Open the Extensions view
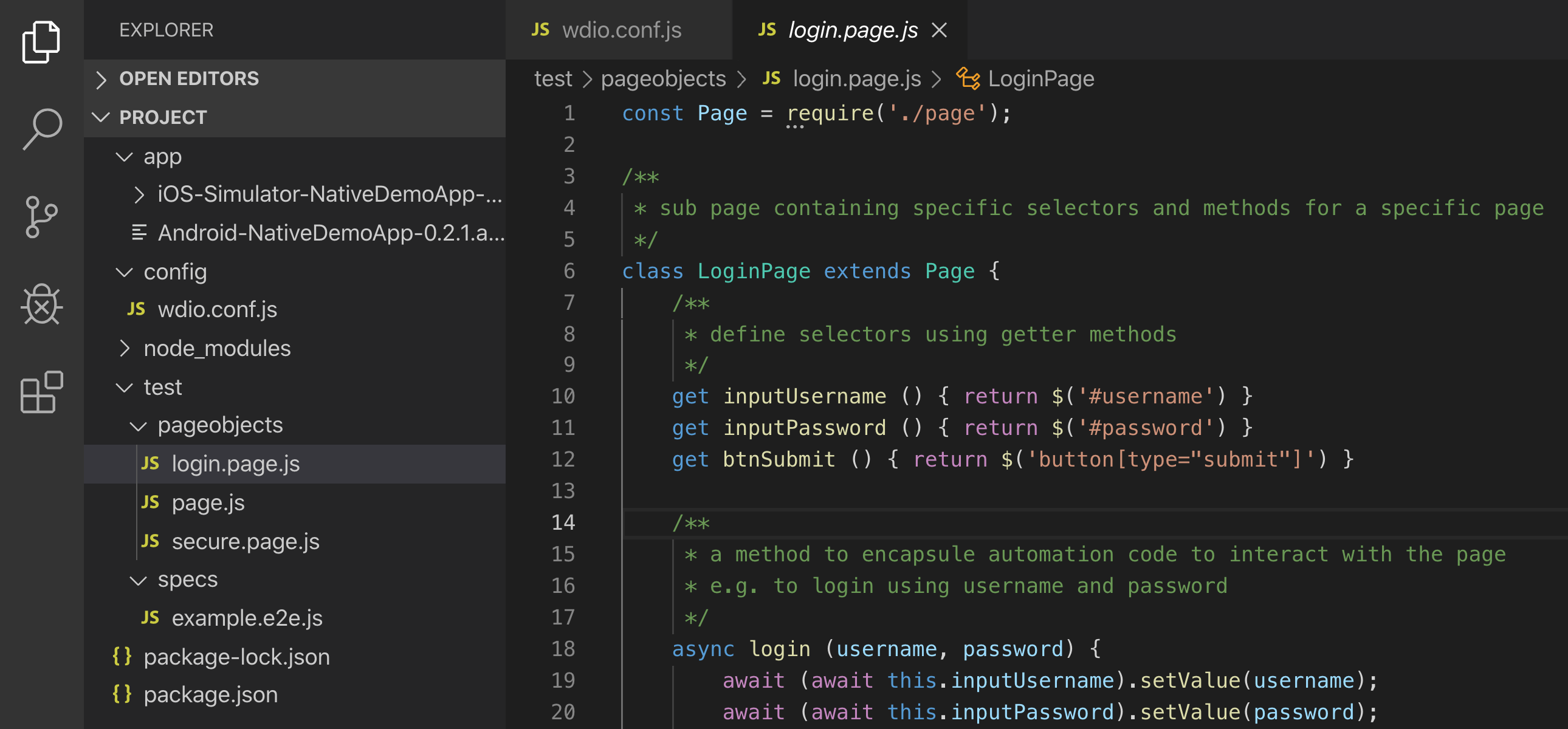 (41, 392)
